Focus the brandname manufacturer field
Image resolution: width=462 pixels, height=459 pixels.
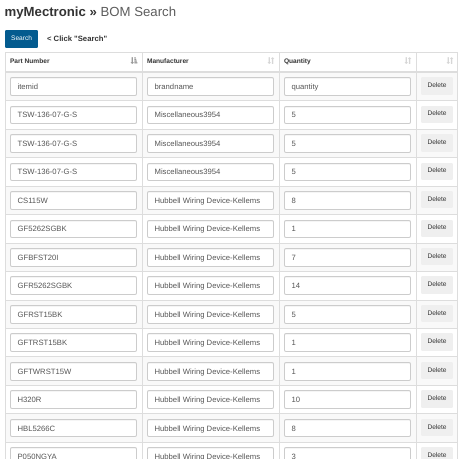click(210, 87)
